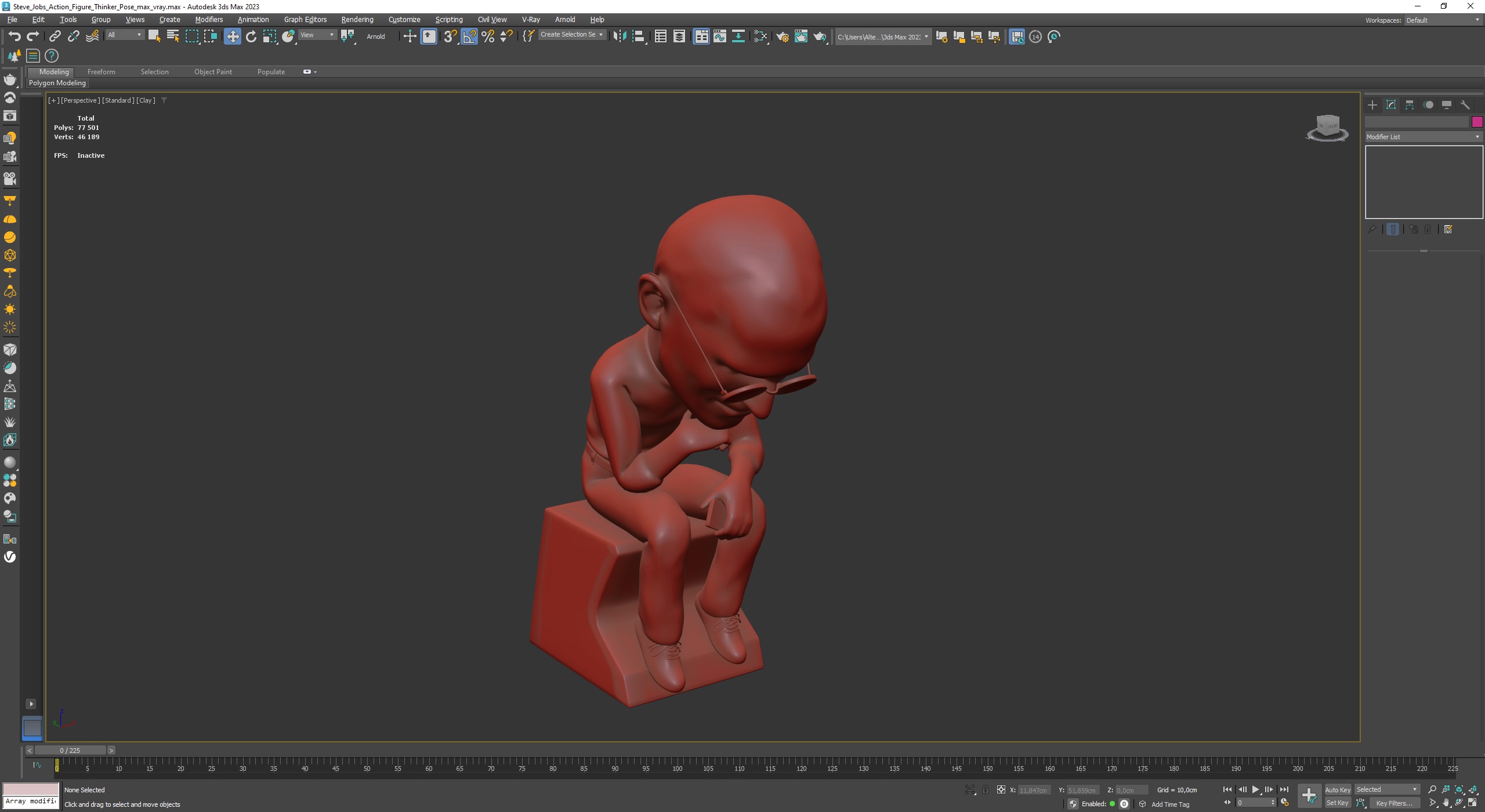Toggle the 3D Snaps button

[x=450, y=37]
